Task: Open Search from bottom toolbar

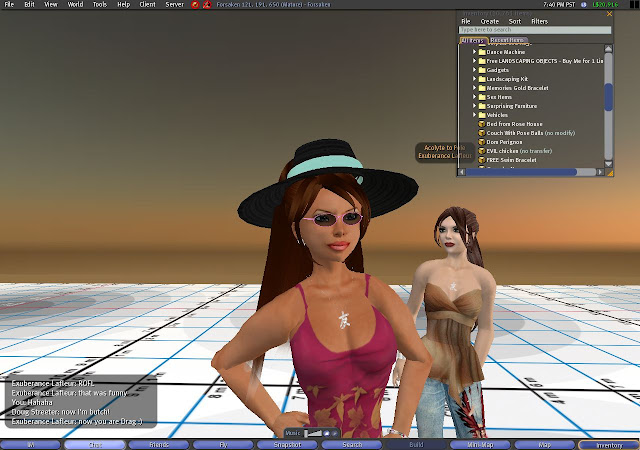Action: pyautogui.click(x=352, y=445)
